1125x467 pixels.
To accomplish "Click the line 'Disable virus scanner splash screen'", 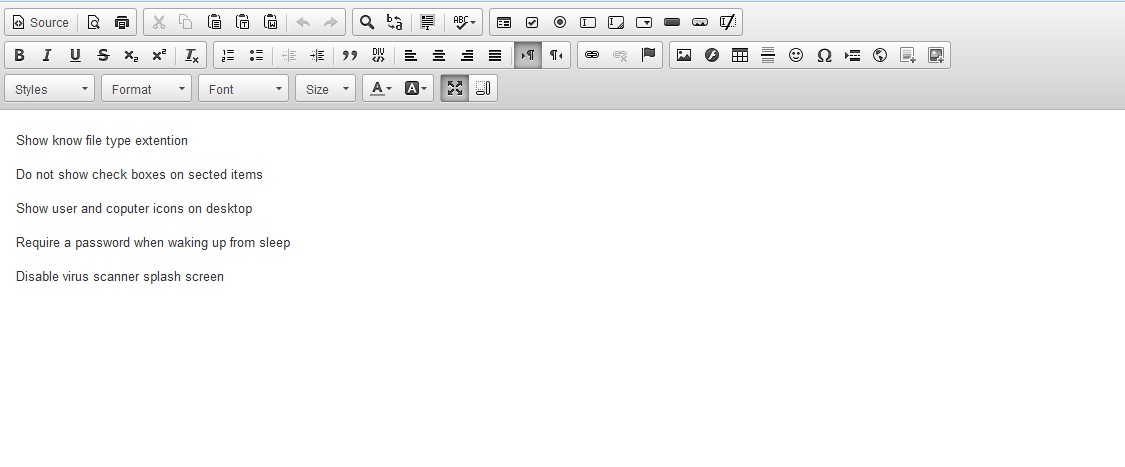I will 120,277.
